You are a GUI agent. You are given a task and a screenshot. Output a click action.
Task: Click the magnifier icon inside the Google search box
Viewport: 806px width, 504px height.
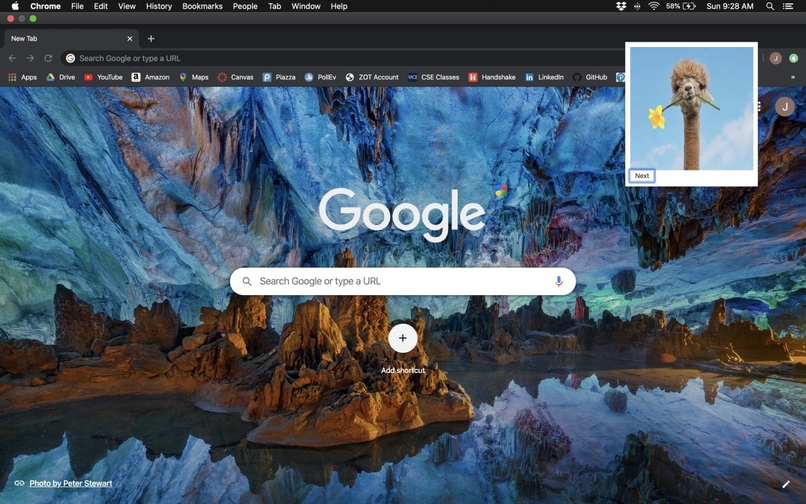[247, 281]
